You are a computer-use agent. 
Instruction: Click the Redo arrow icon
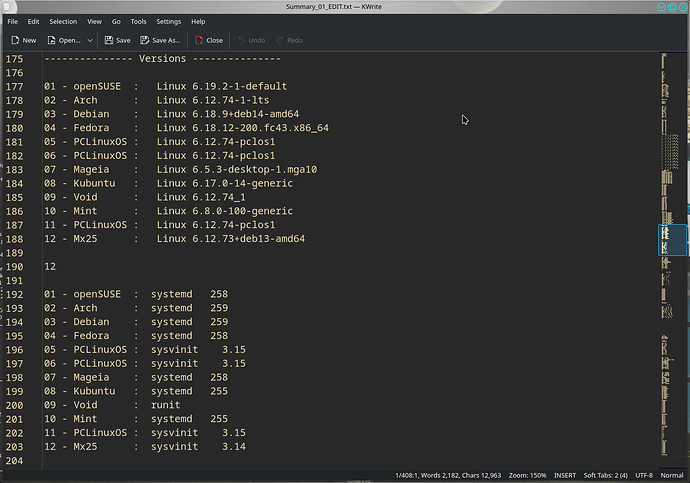[x=280, y=40]
